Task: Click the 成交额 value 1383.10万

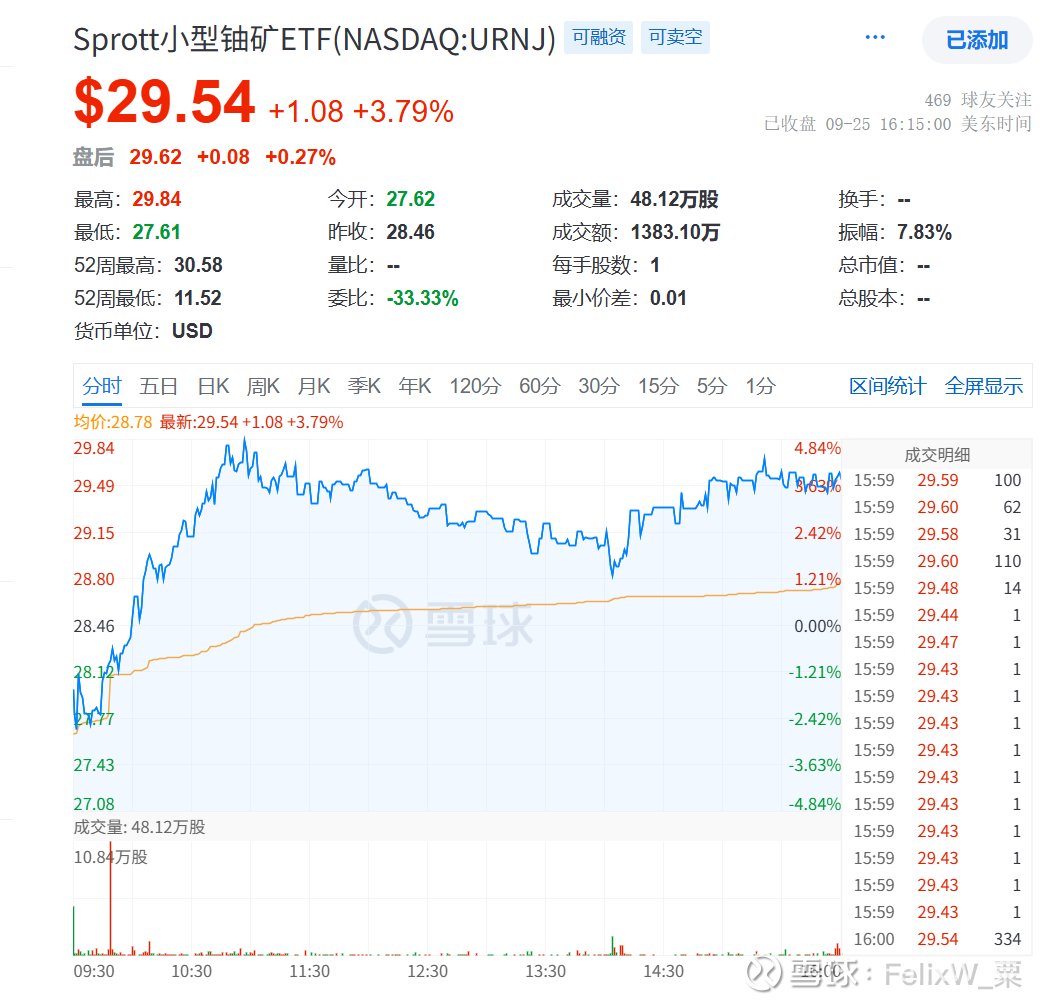Action: (675, 232)
